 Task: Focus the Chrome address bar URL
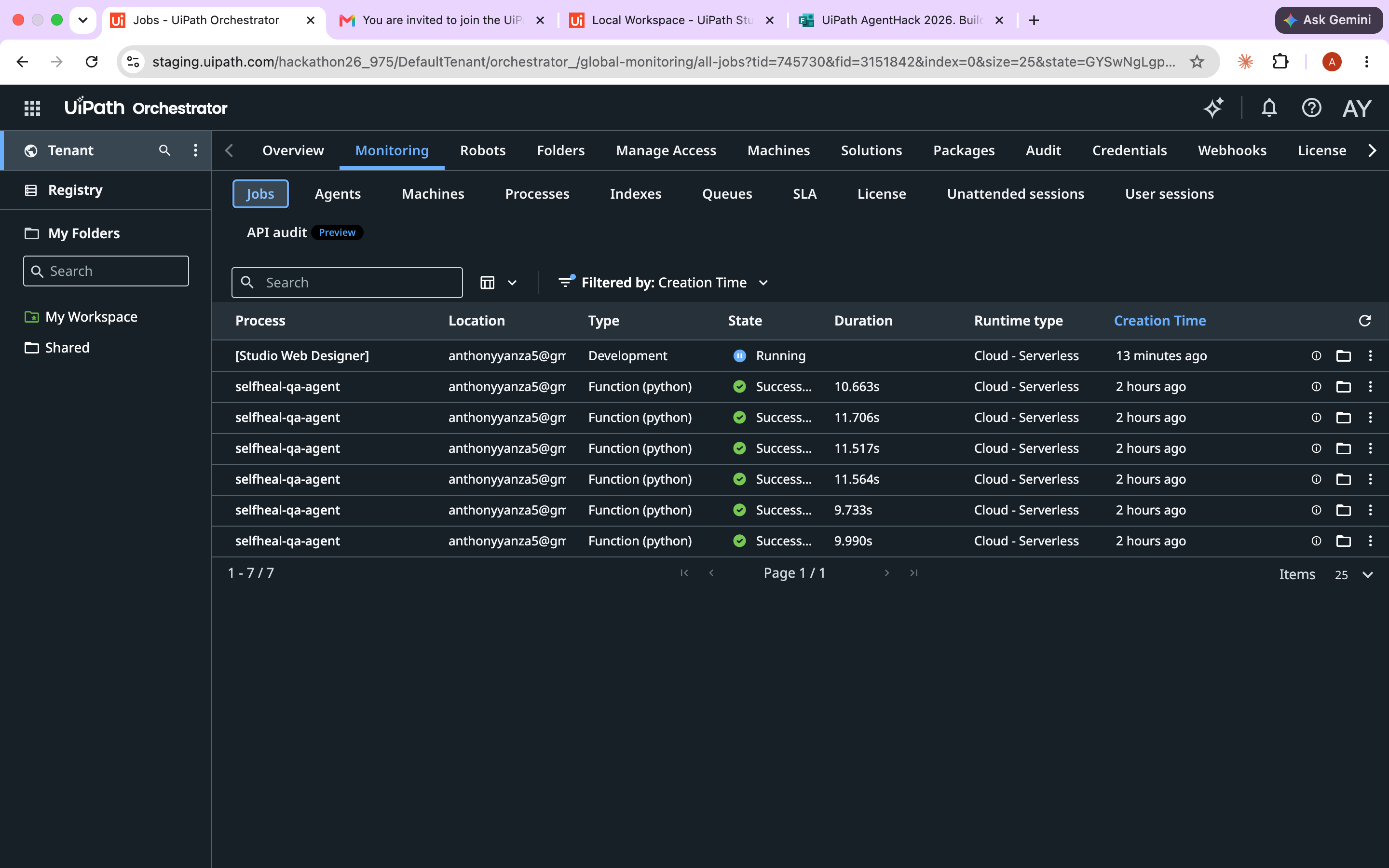coord(664,61)
